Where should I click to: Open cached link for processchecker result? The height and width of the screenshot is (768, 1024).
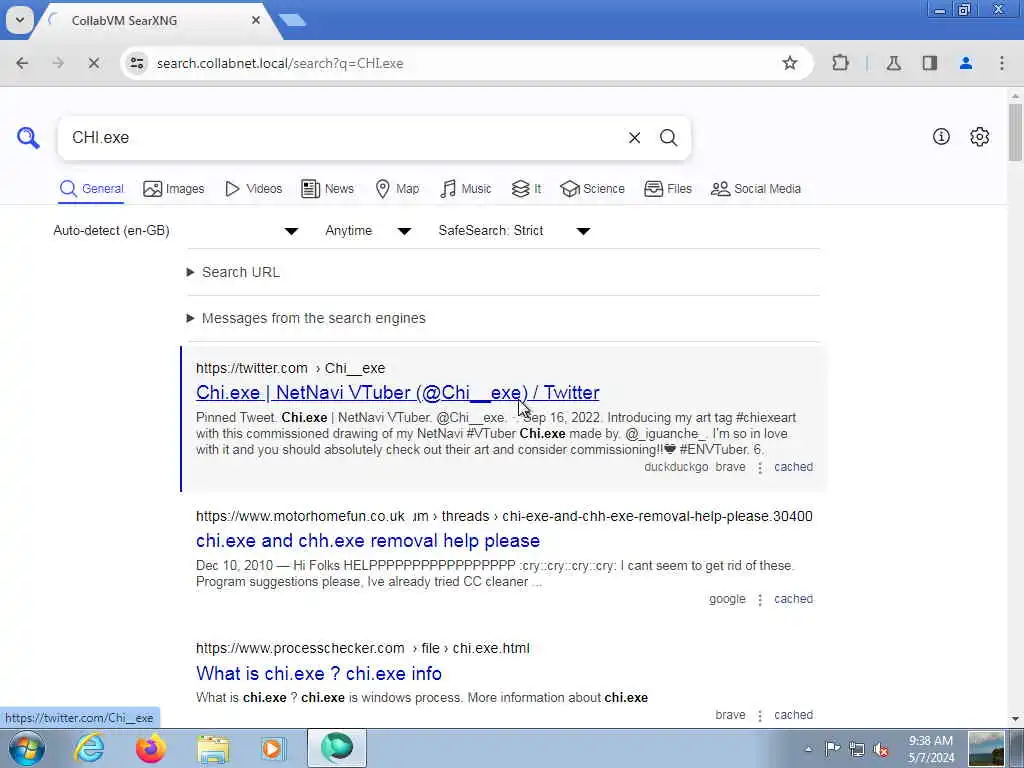point(793,715)
